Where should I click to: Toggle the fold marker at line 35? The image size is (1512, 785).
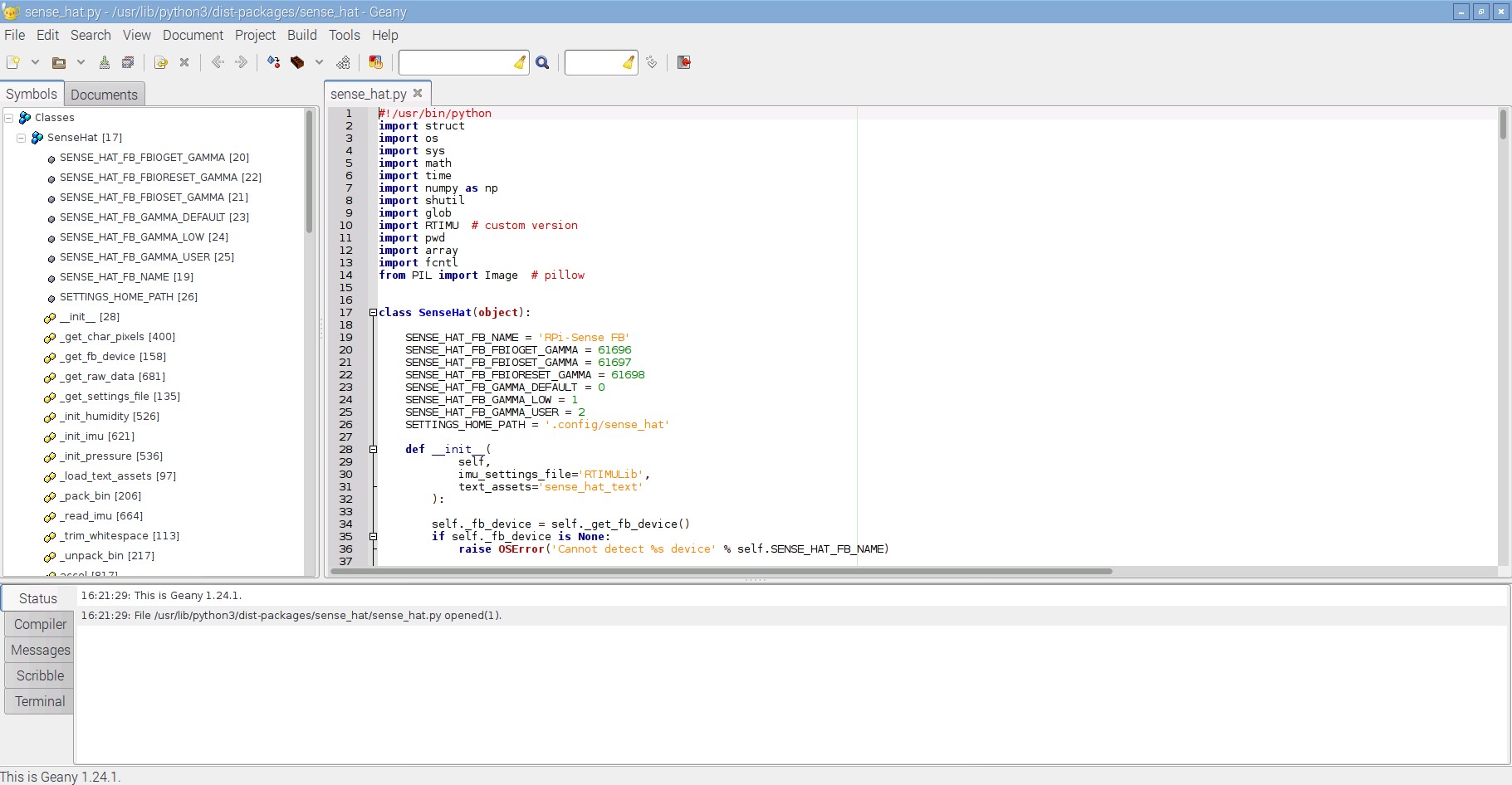tap(373, 537)
